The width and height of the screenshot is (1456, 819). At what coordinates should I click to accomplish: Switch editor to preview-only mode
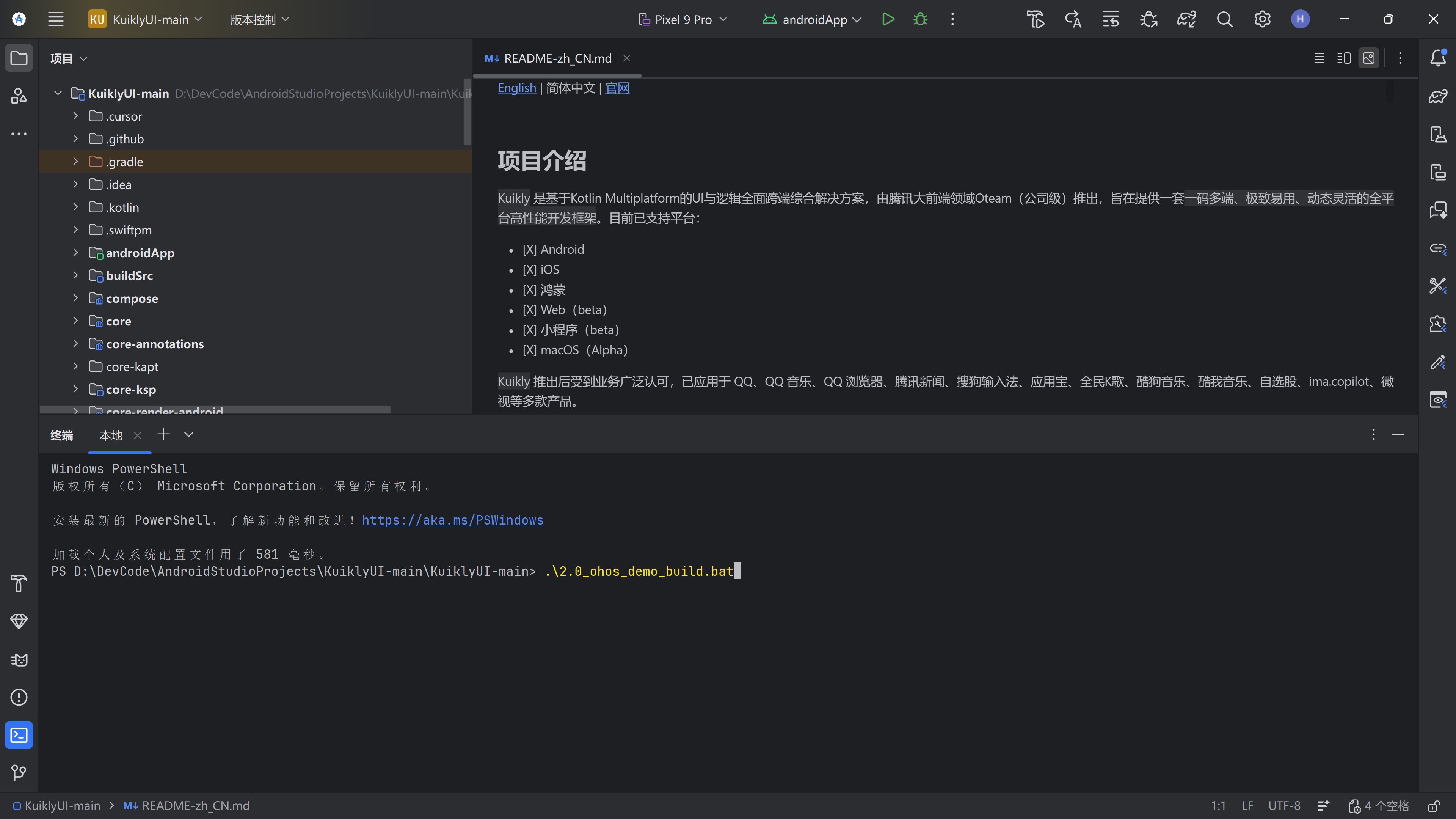coord(1368,58)
